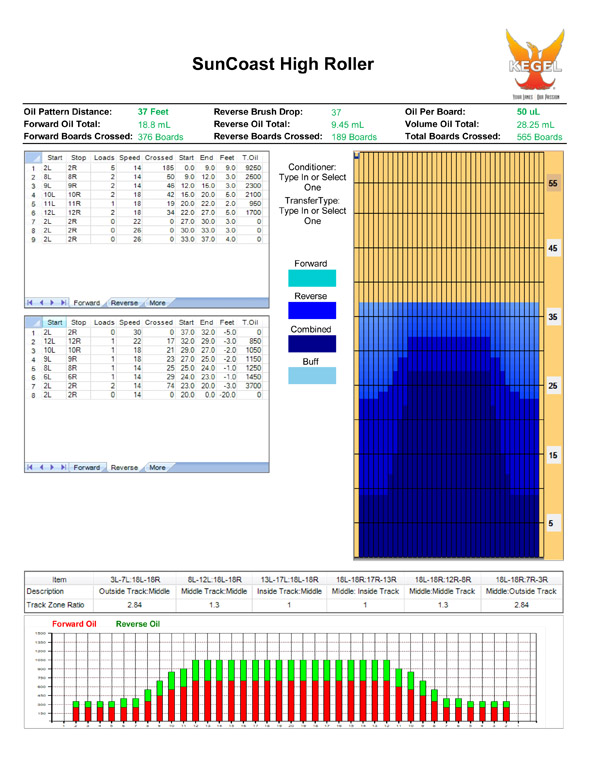Open the More tab in upper table
The image size is (600, 778).
pos(157,301)
